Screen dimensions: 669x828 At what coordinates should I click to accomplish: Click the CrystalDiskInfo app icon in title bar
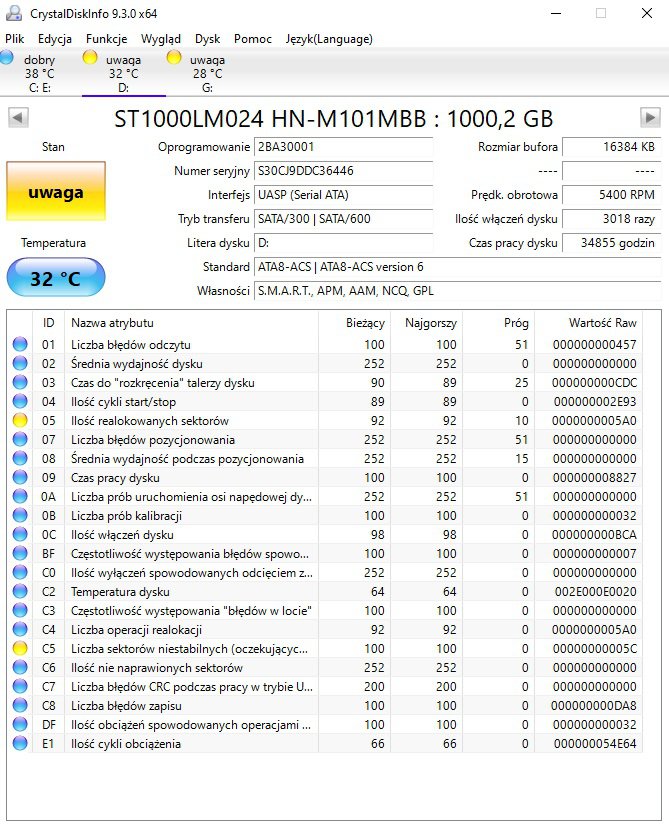(14, 13)
